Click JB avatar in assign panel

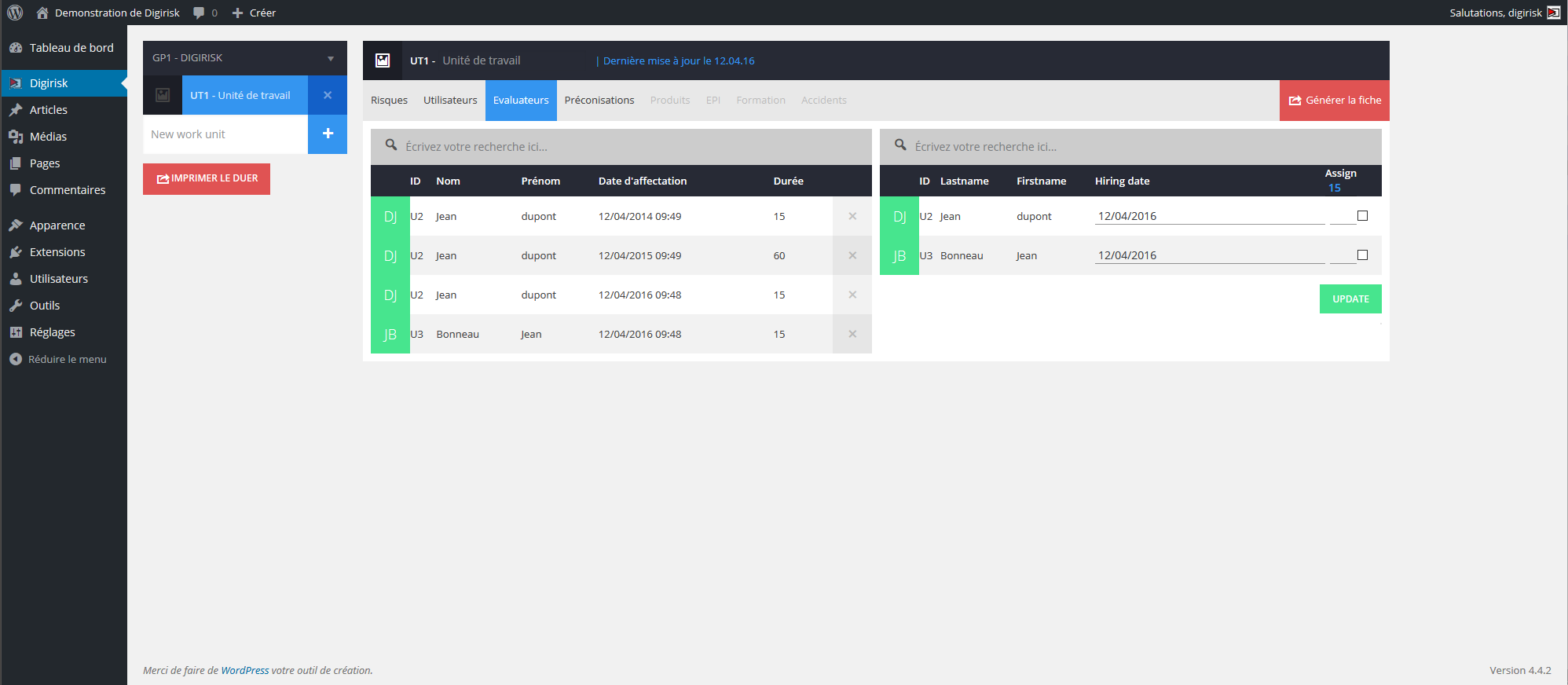[899, 255]
